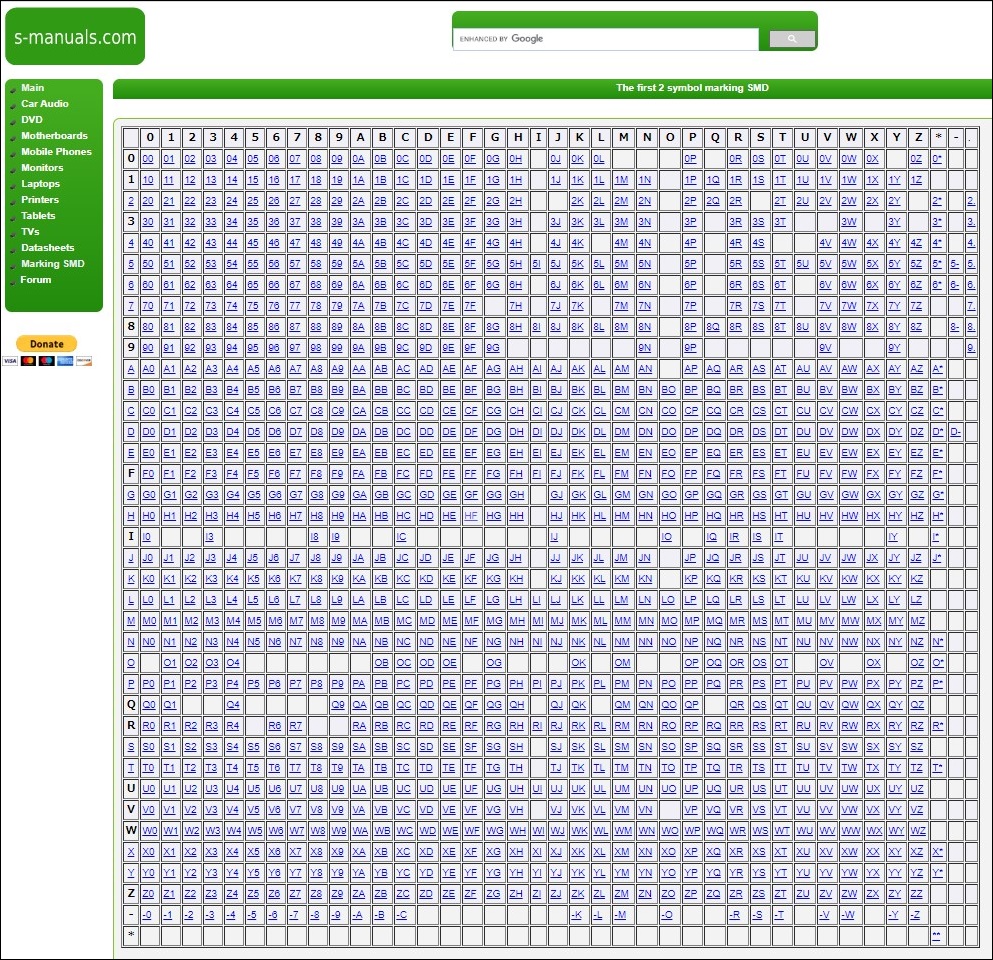Open the HF marking code link

[471, 515]
